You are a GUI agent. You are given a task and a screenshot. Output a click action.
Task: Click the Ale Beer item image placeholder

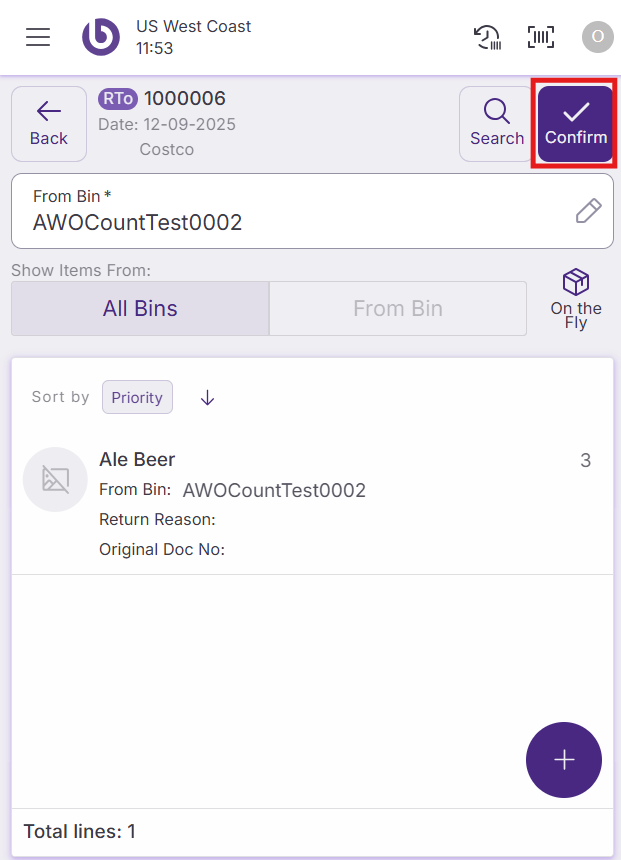click(x=55, y=479)
